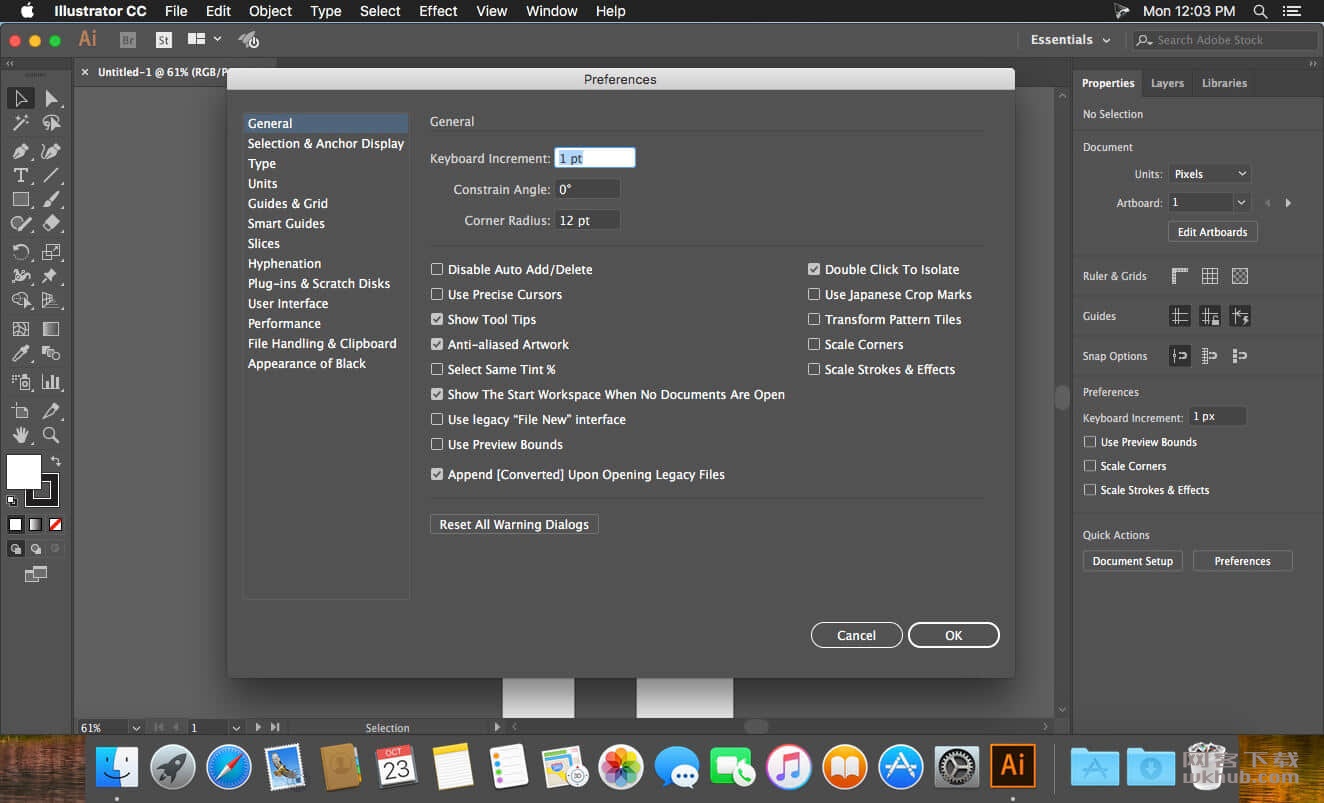Expand the status bar Selection arrow
1324x803 pixels.
[x=497, y=727]
